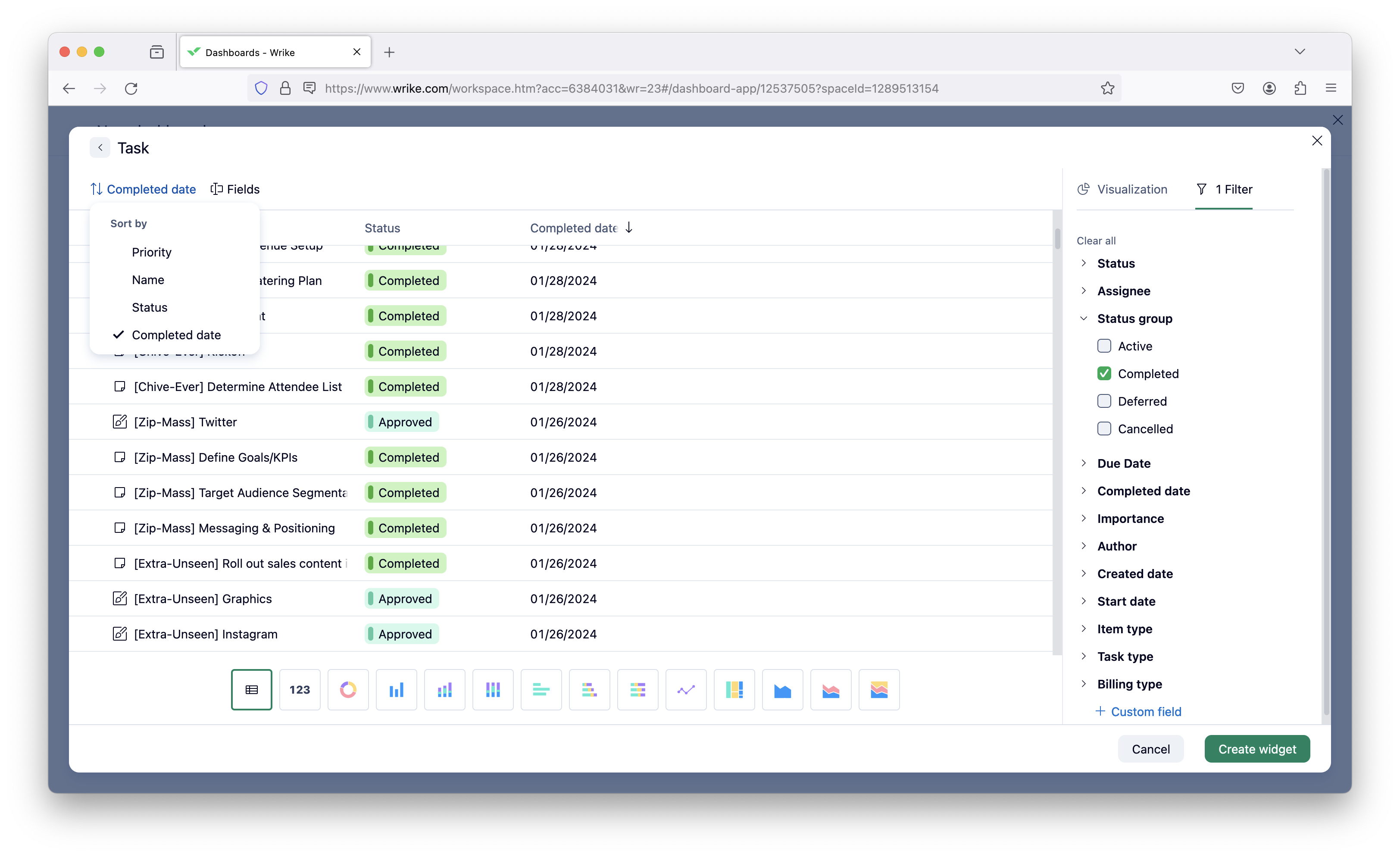The width and height of the screenshot is (1400, 857).
Task: Click the Cancel button
Action: point(1150,748)
